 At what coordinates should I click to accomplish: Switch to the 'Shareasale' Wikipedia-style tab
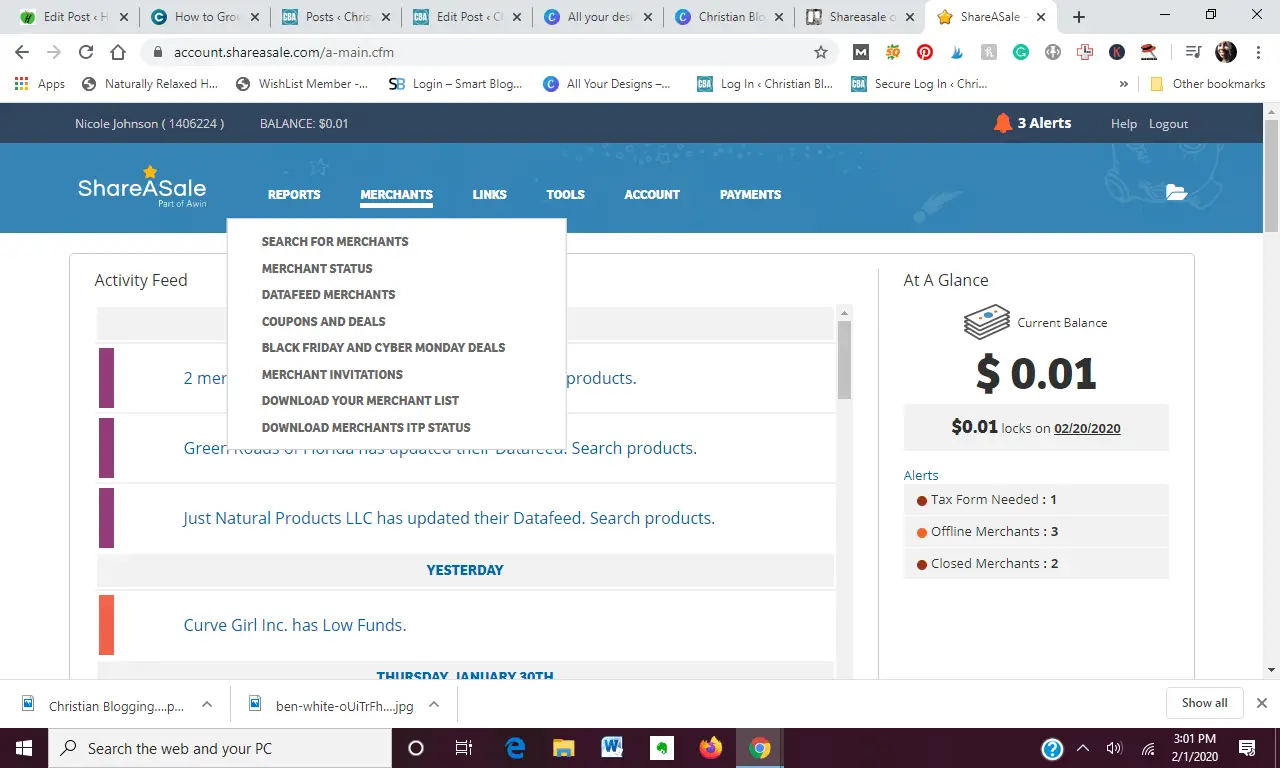coord(860,17)
